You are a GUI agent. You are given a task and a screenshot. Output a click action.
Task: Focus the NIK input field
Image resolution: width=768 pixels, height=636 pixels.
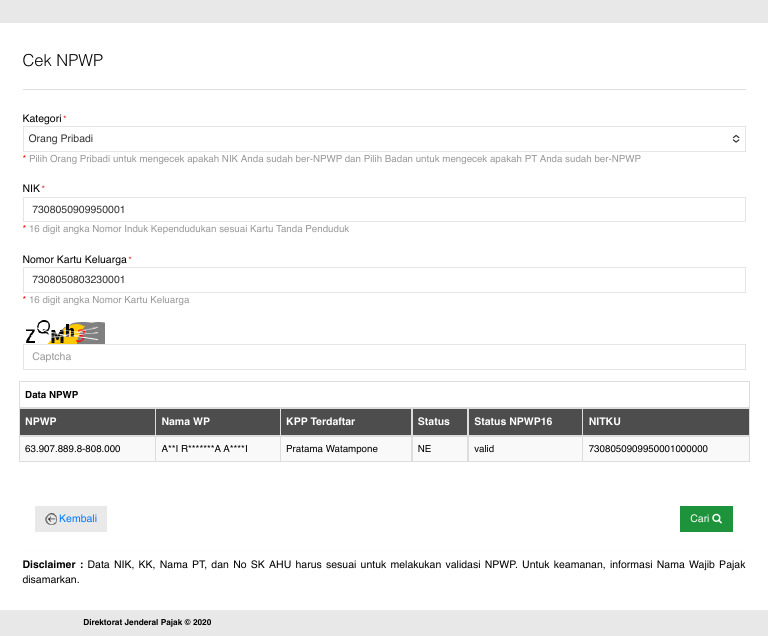[384, 210]
